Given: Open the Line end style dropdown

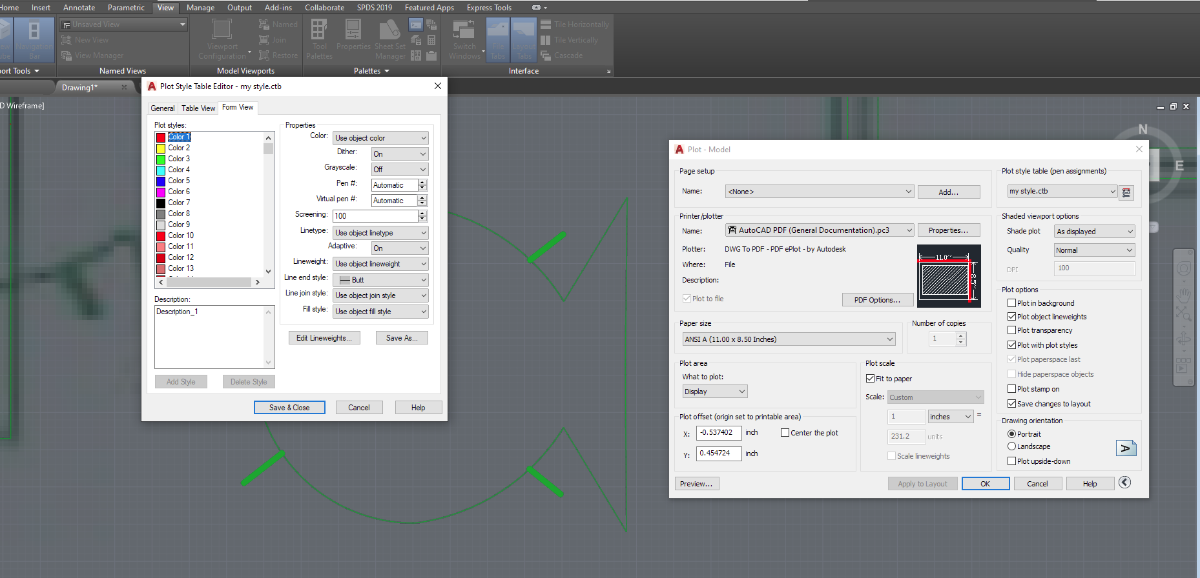Looking at the screenshot, I should point(380,280).
